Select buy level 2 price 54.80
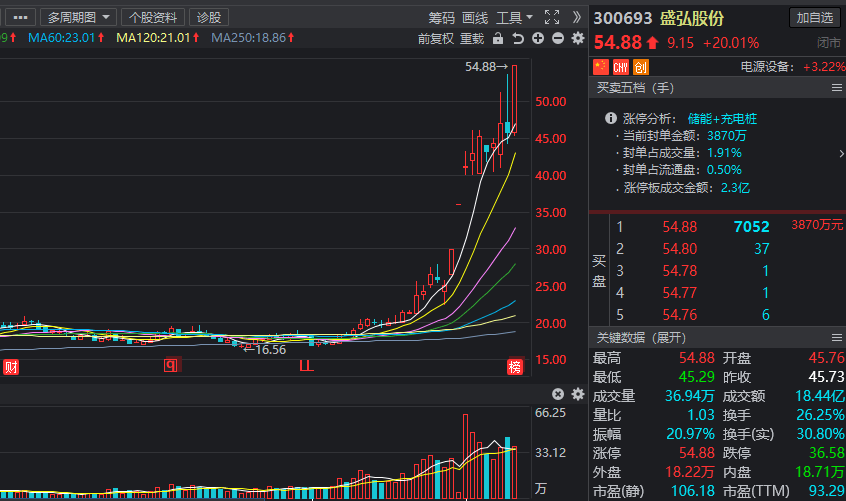The width and height of the screenshot is (846, 501). tap(680, 249)
